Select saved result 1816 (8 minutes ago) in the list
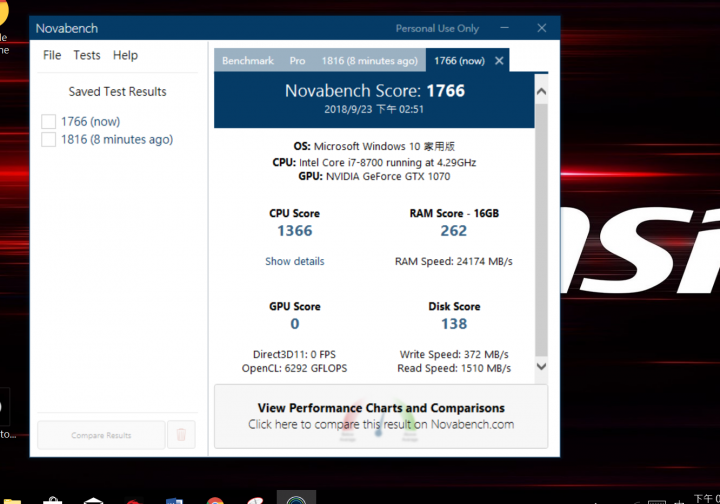 117,139
